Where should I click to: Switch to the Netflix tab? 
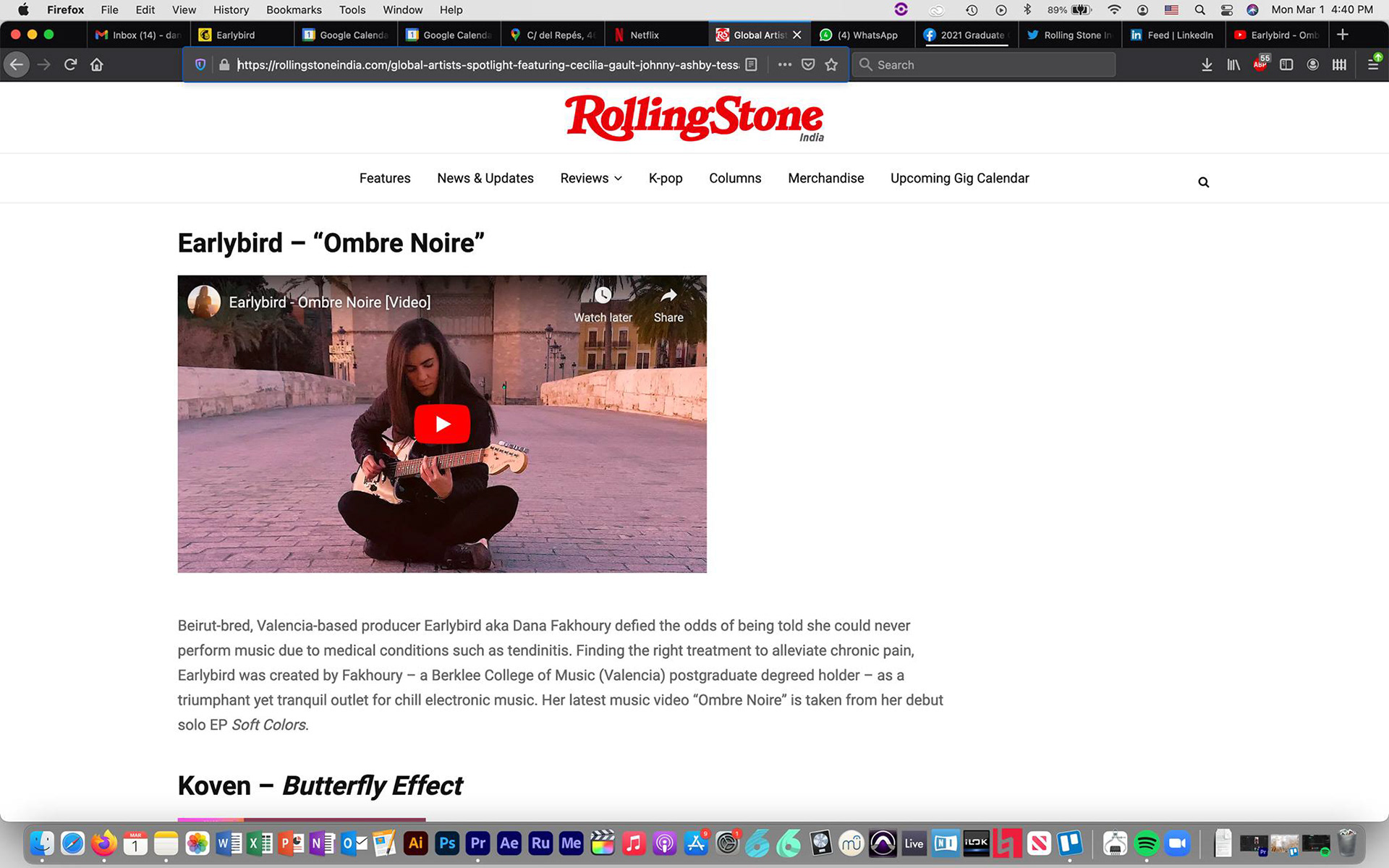657,35
